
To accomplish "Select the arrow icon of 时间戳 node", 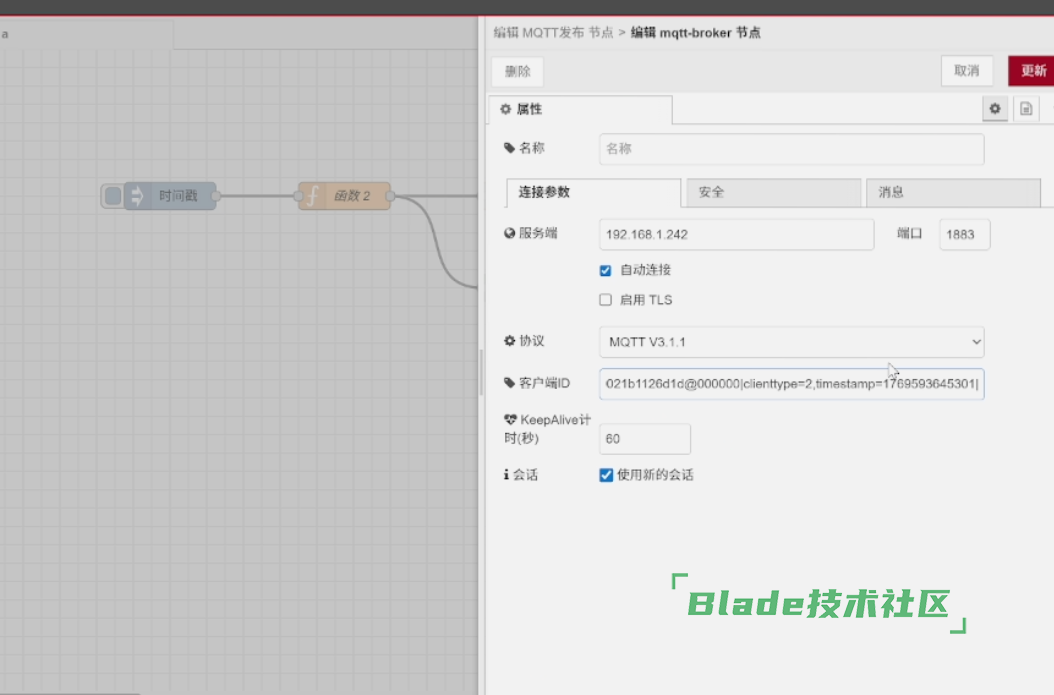I will pos(137,196).
